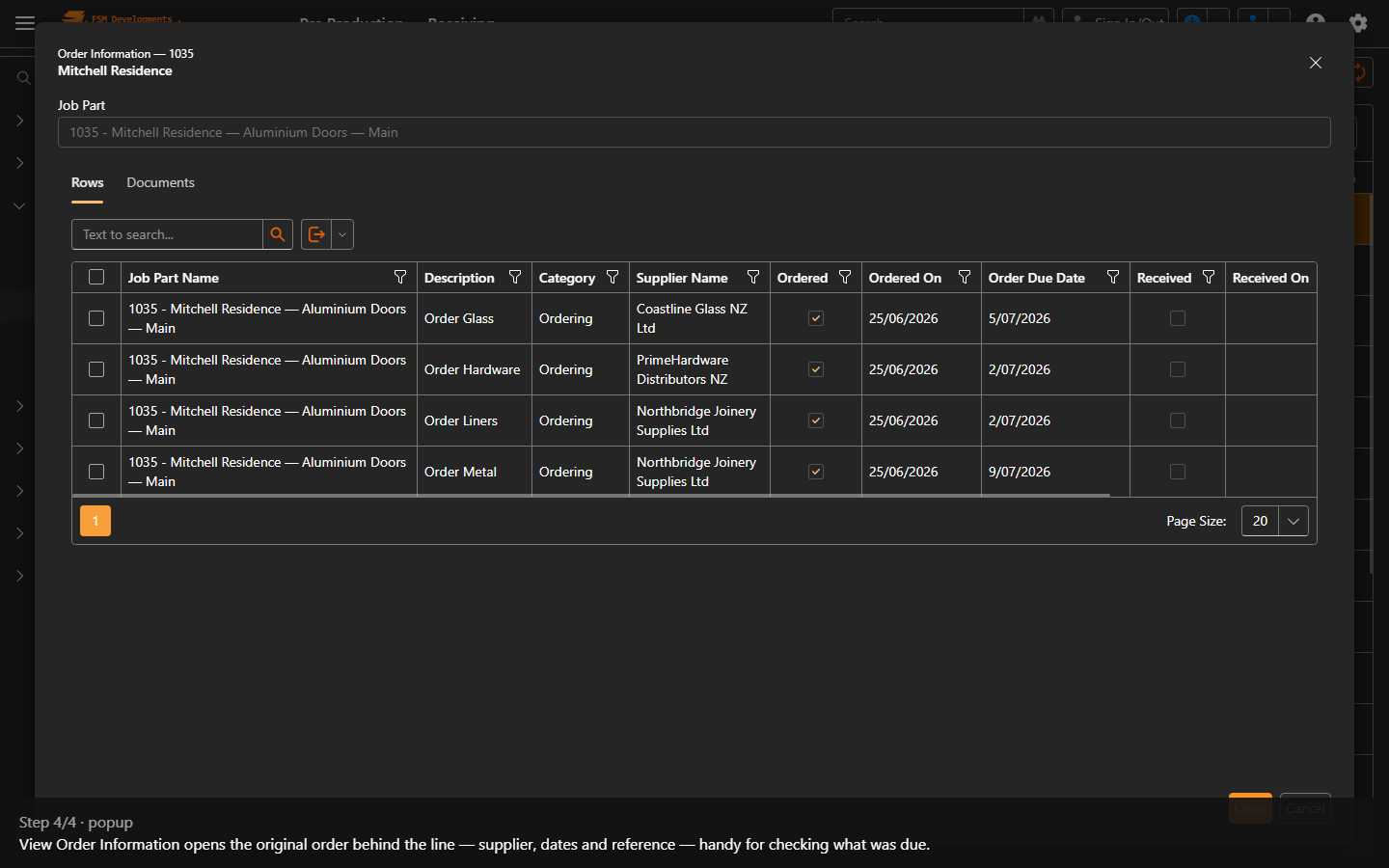Open the settings gear icon

(x=1358, y=23)
